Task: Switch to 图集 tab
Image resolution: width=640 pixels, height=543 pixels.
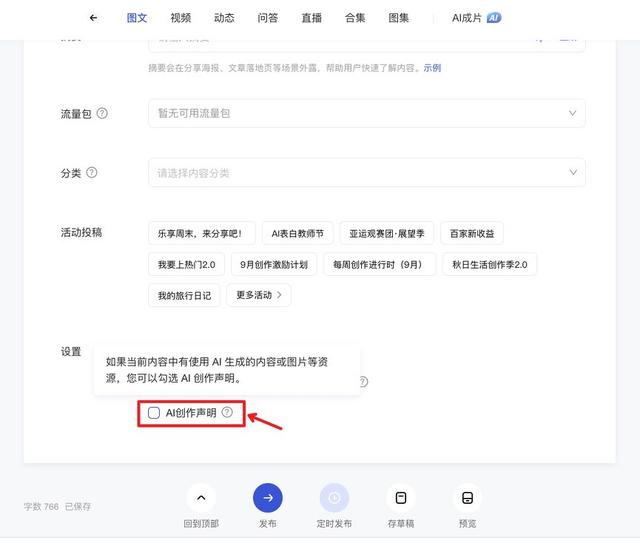Action: [398, 18]
